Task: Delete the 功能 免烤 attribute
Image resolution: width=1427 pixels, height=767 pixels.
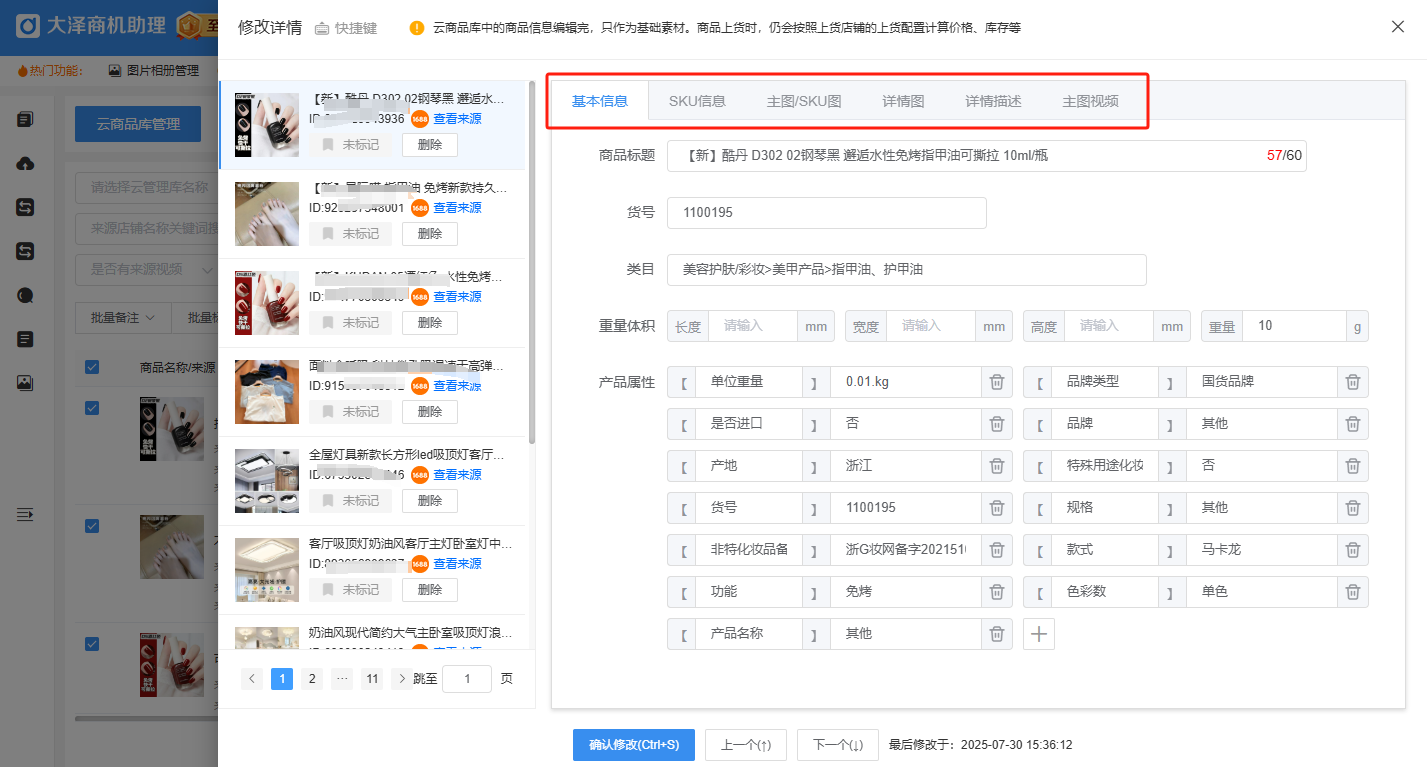Action: (x=997, y=592)
